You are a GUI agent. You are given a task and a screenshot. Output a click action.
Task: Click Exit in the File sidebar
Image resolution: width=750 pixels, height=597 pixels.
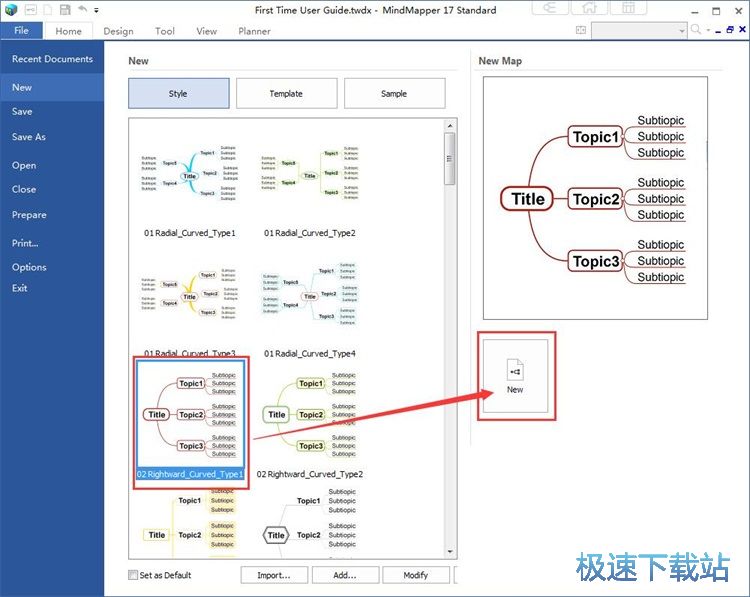pos(52,288)
